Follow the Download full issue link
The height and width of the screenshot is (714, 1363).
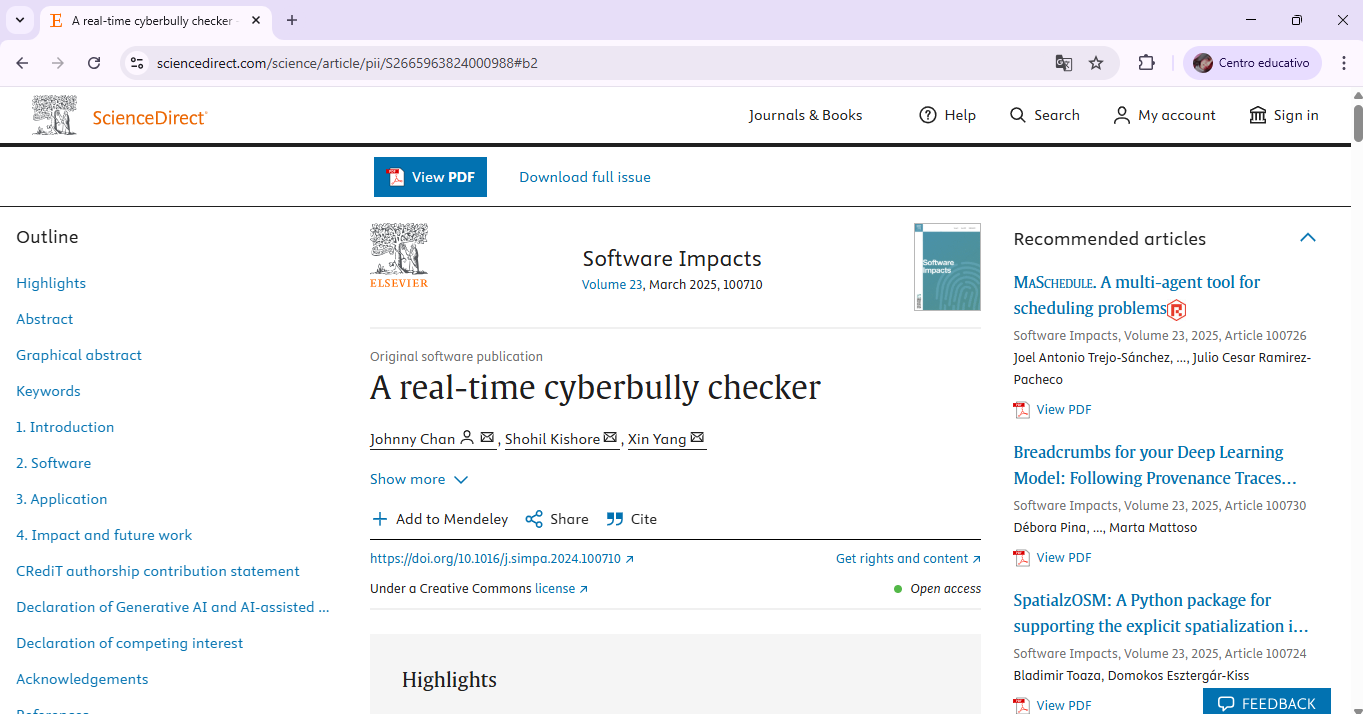click(x=585, y=177)
